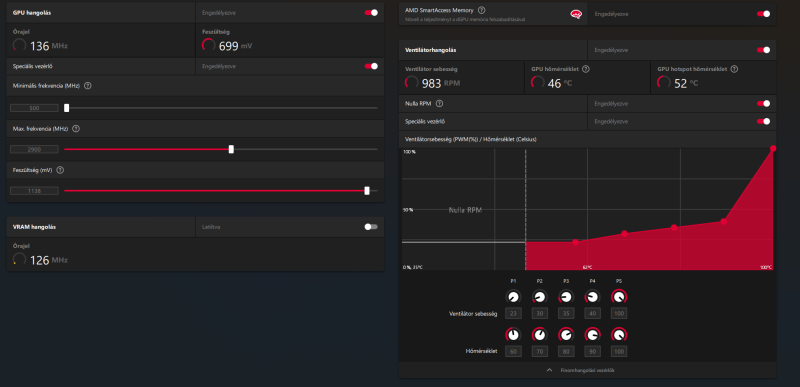The image size is (800, 387).
Task: Click the Max. frekvencia 2900 value field
Action: (34, 149)
